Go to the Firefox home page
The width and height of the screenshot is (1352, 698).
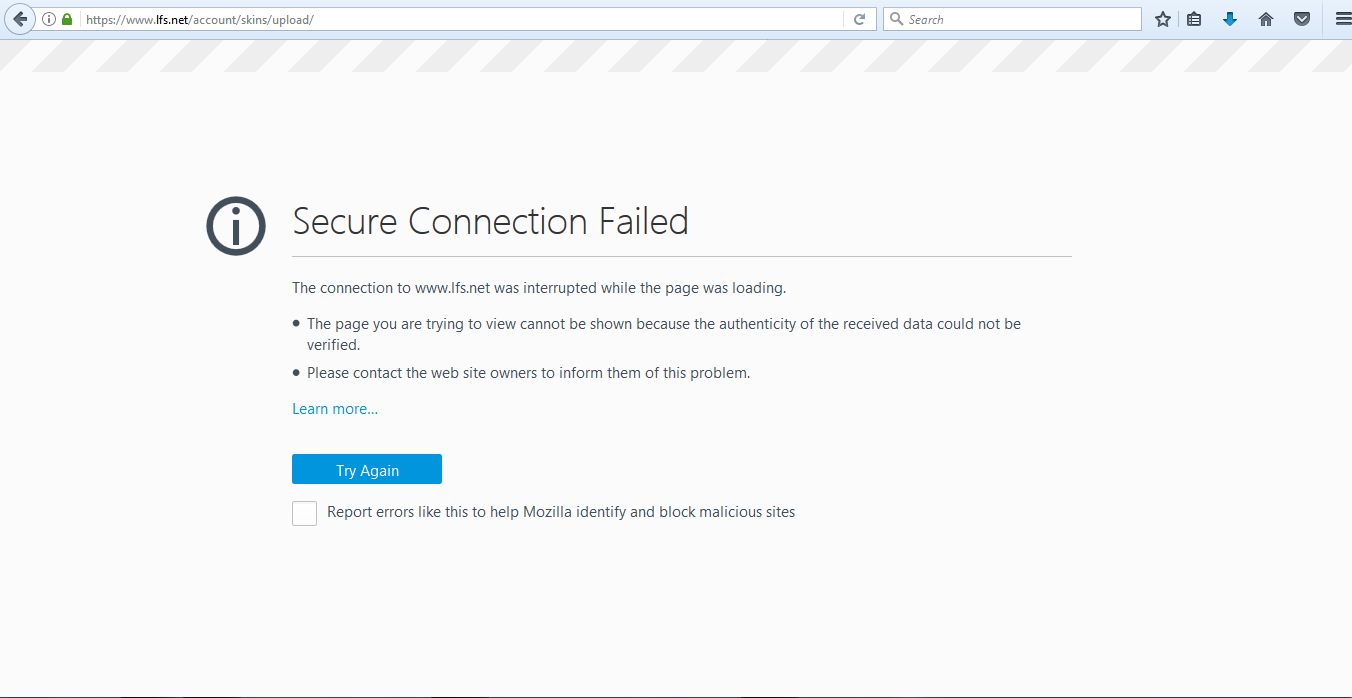tap(1266, 19)
